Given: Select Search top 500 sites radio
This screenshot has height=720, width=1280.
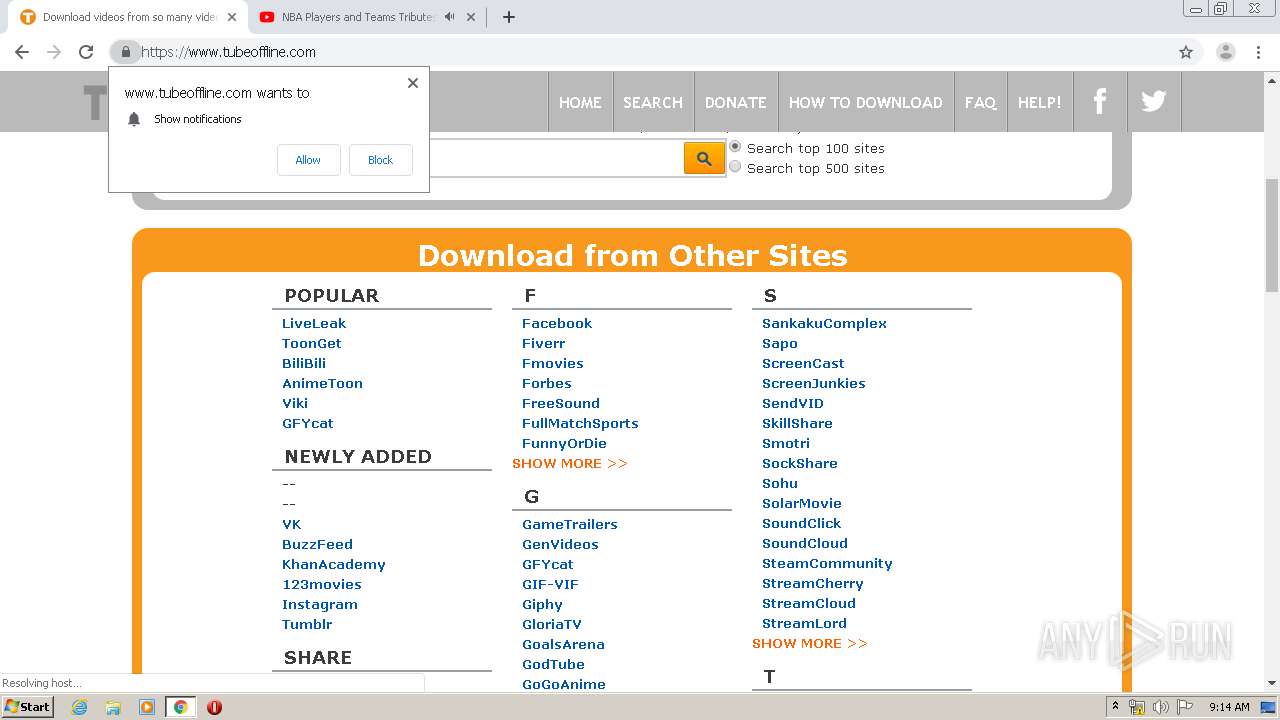Looking at the screenshot, I should pyautogui.click(x=735, y=167).
